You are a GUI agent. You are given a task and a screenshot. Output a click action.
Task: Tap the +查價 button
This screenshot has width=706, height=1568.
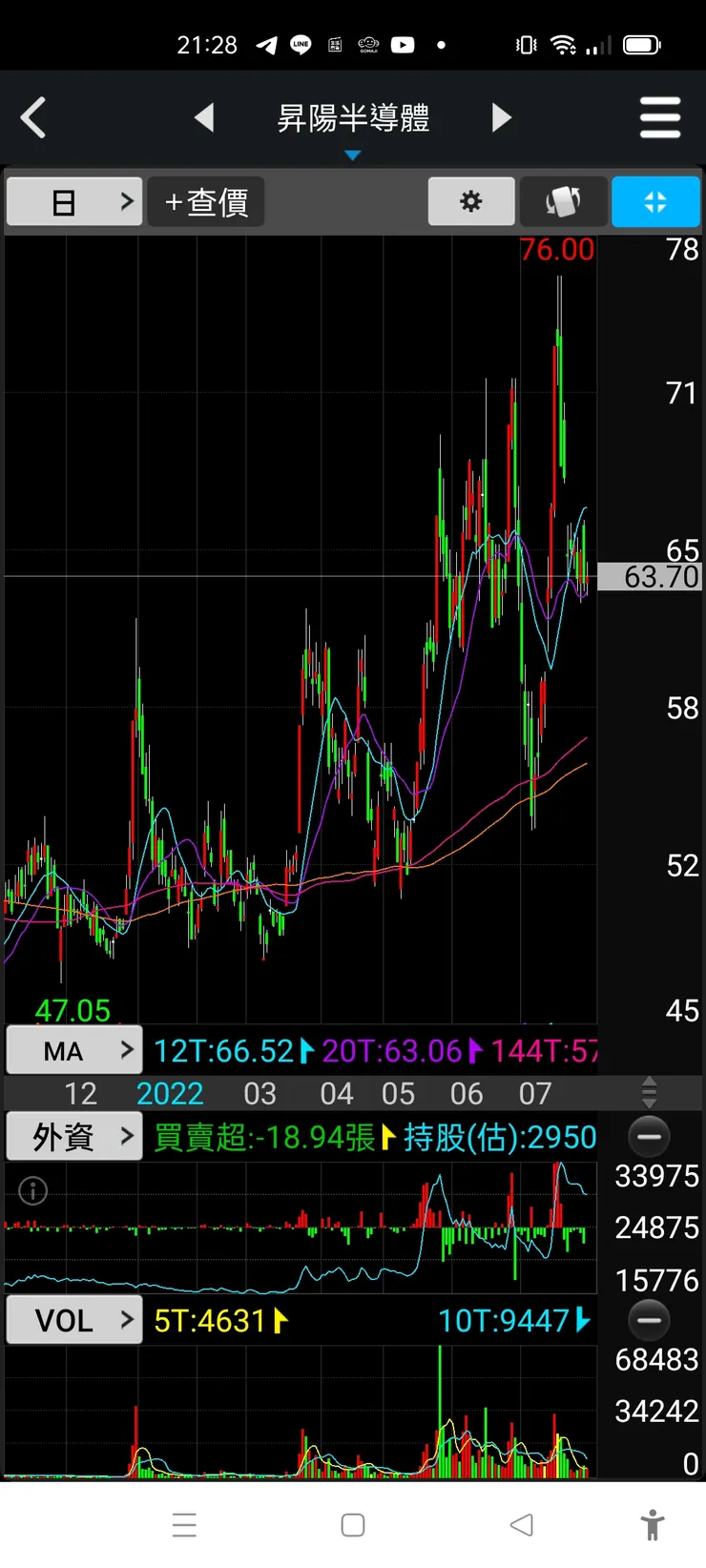coord(206,202)
